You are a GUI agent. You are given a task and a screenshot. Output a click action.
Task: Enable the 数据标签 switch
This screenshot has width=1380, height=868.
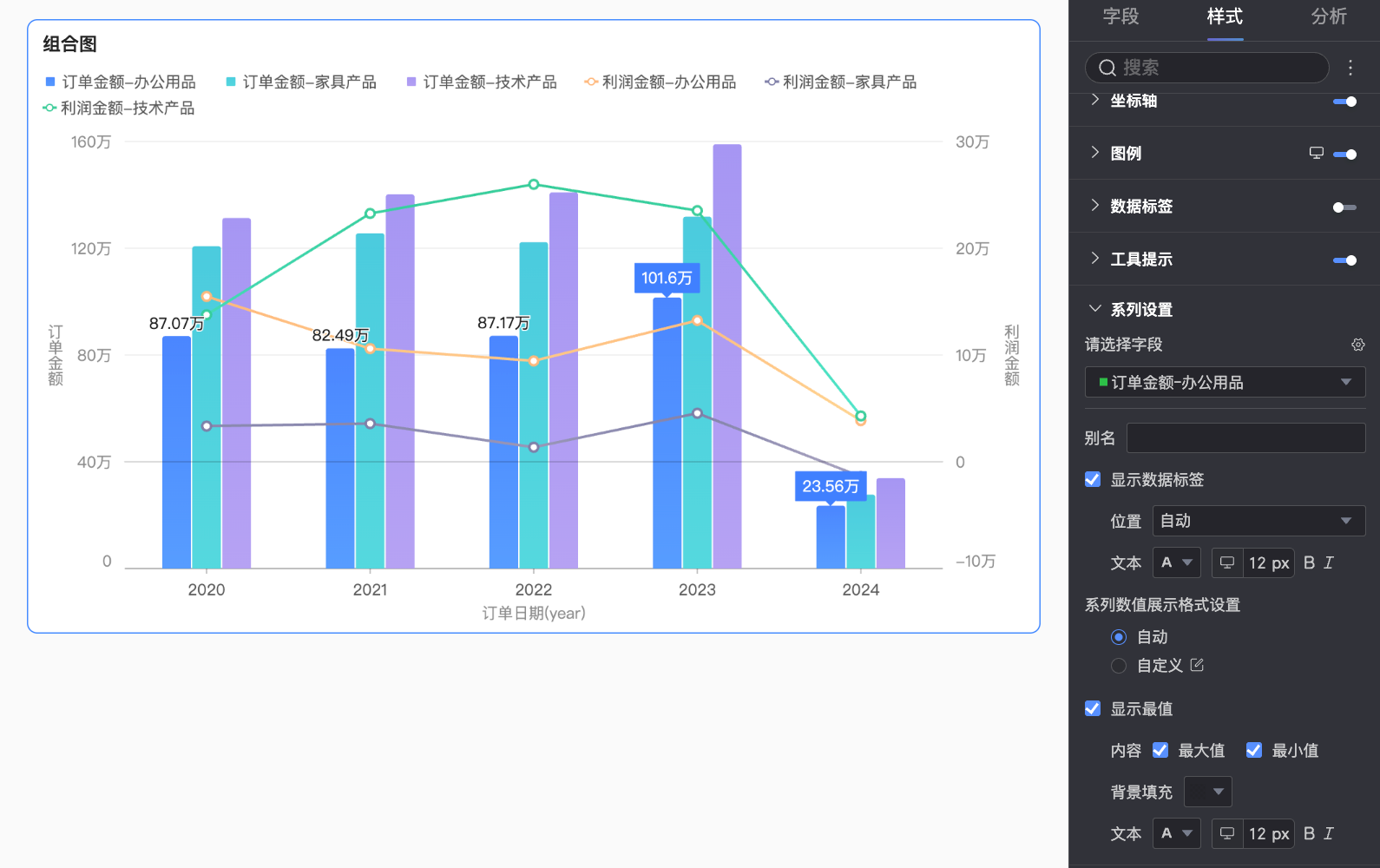[x=1344, y=207]
